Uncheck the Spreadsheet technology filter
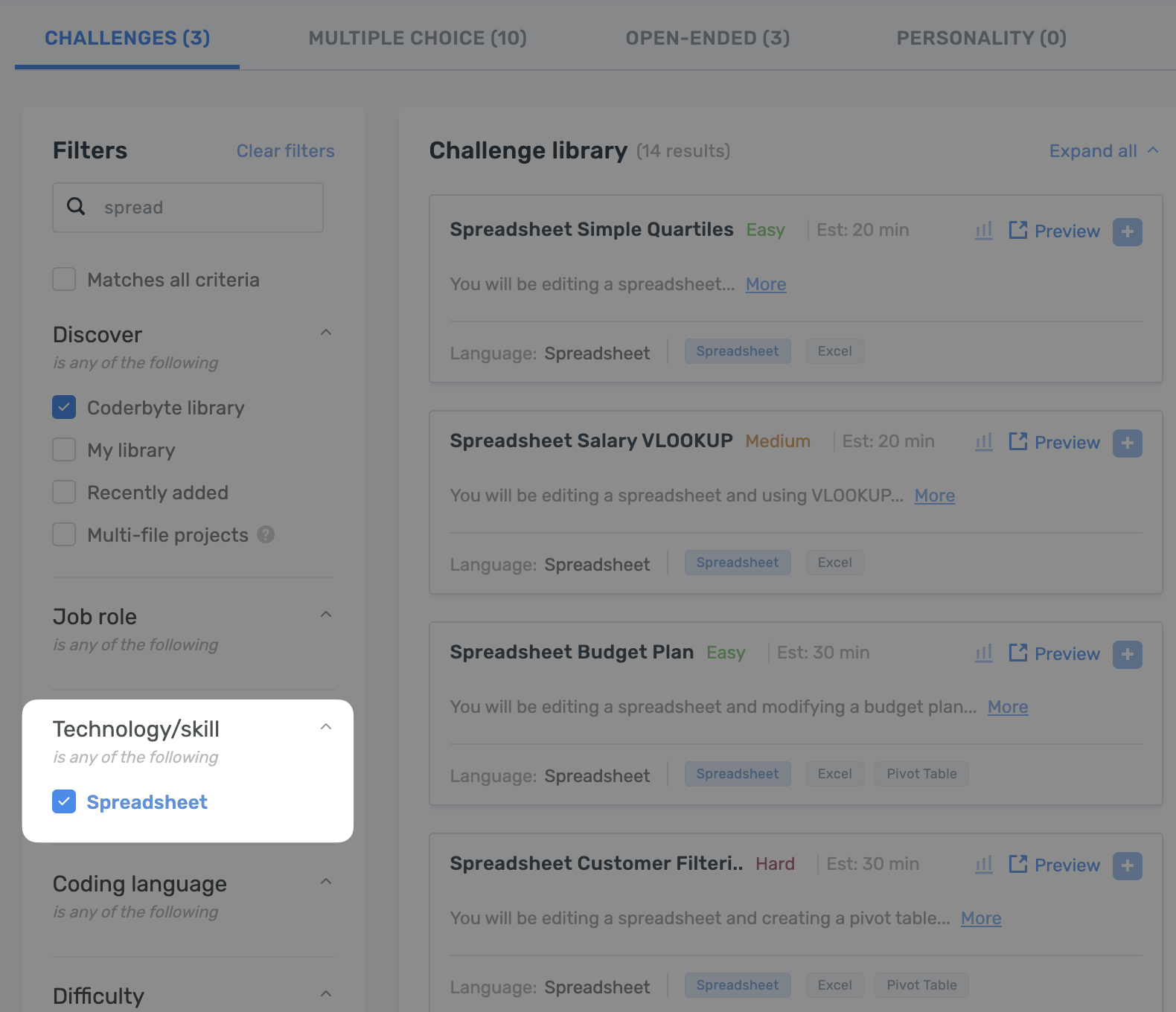The image size is (1176, 1012). 64,801
